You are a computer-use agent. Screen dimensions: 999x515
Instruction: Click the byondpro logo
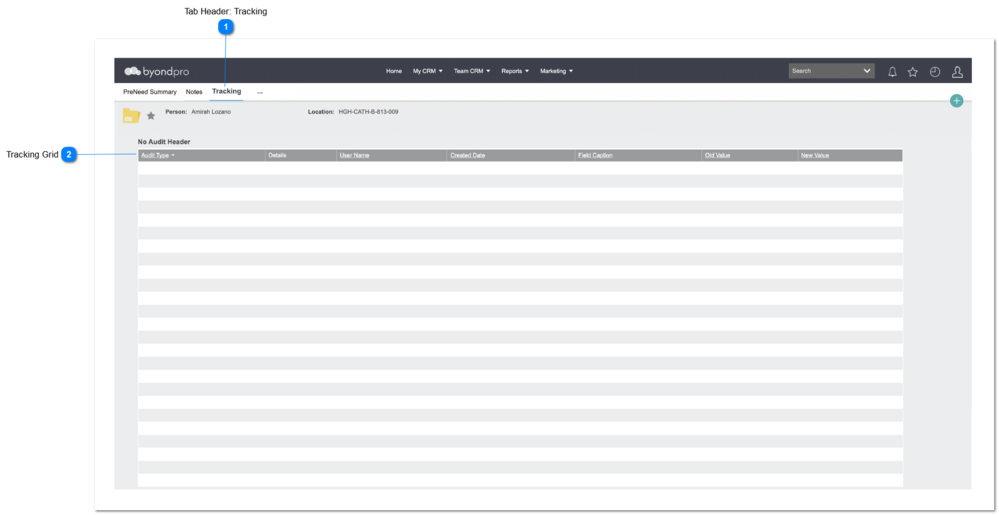coord(157,71)
